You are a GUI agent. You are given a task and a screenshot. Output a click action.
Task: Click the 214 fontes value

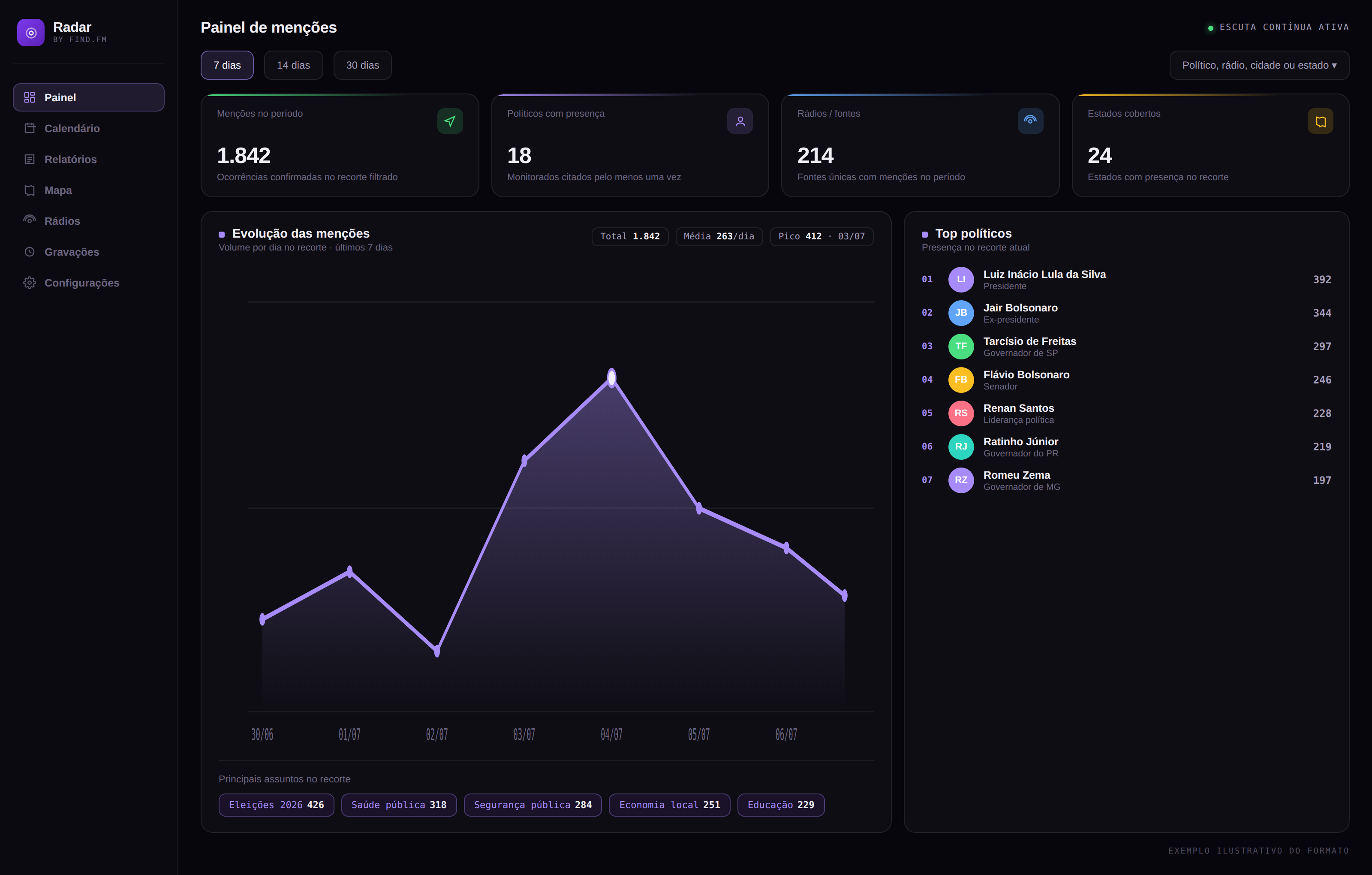(x=815, y=156)
